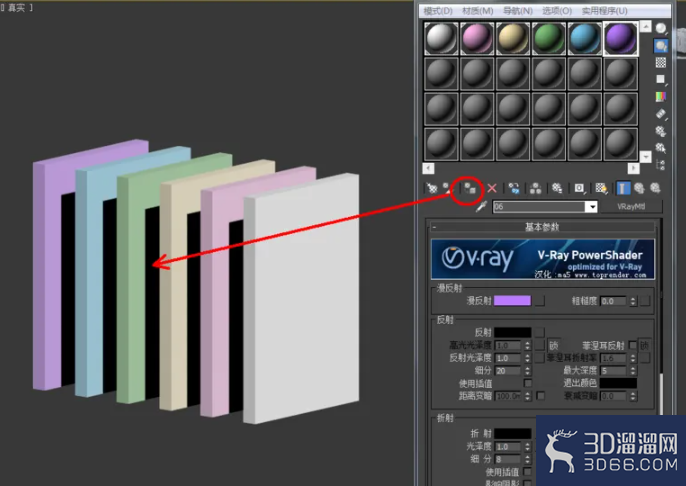Enable the 距离变暗 checkbox

(x=541, y=396)
